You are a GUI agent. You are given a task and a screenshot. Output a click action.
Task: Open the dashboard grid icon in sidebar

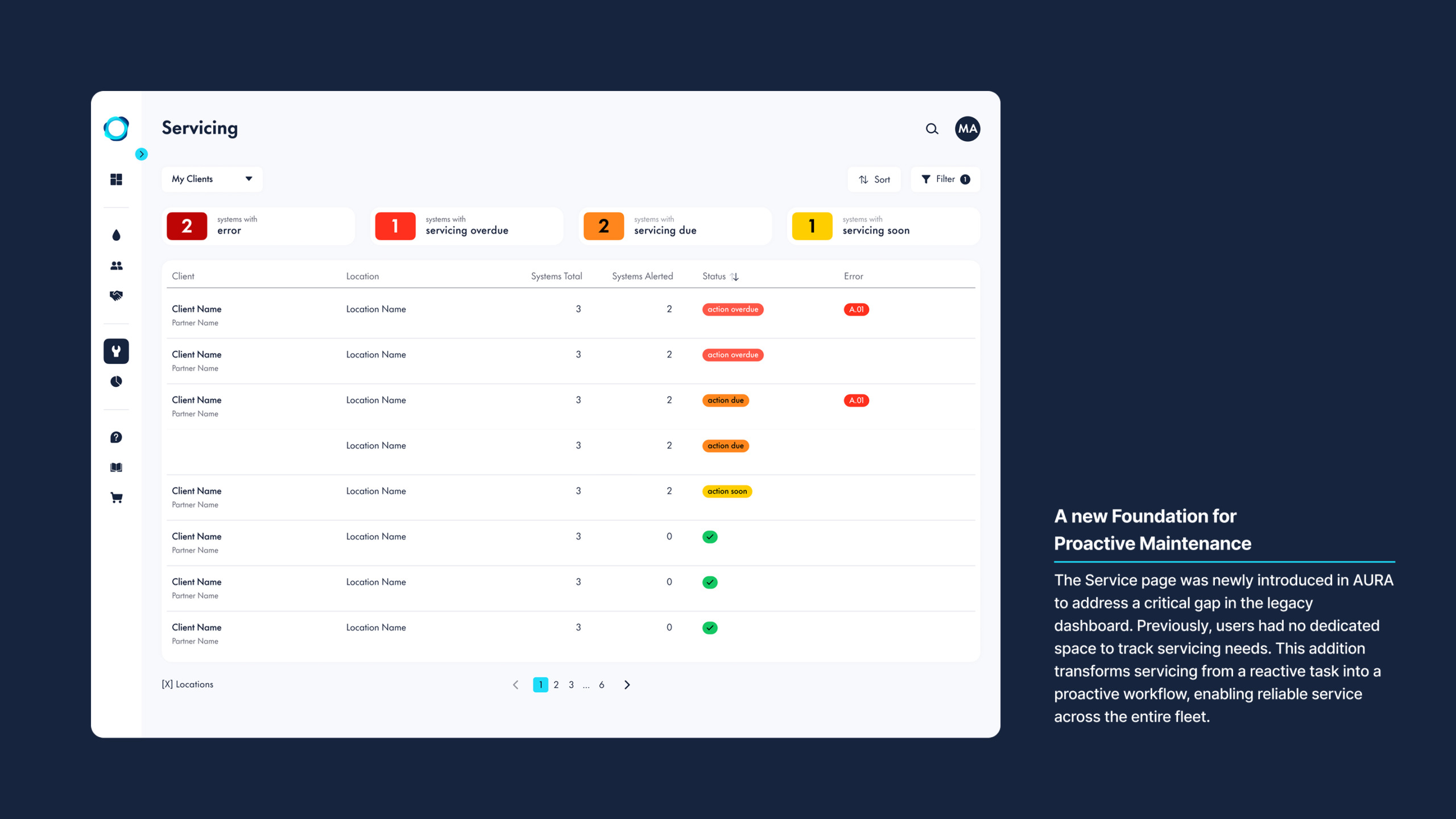pyautogui.click(x=116, y=180)
